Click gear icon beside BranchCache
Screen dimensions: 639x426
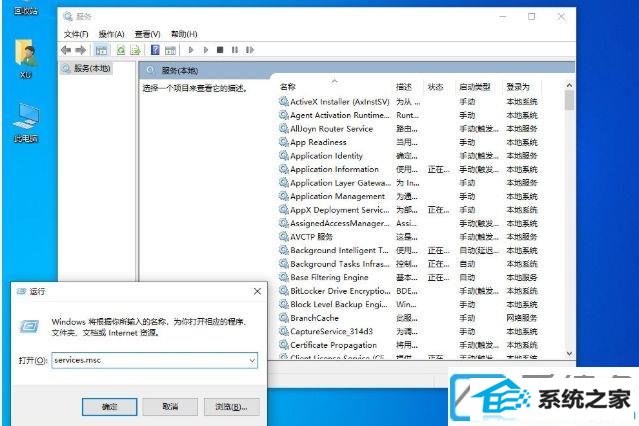point(284,318)
